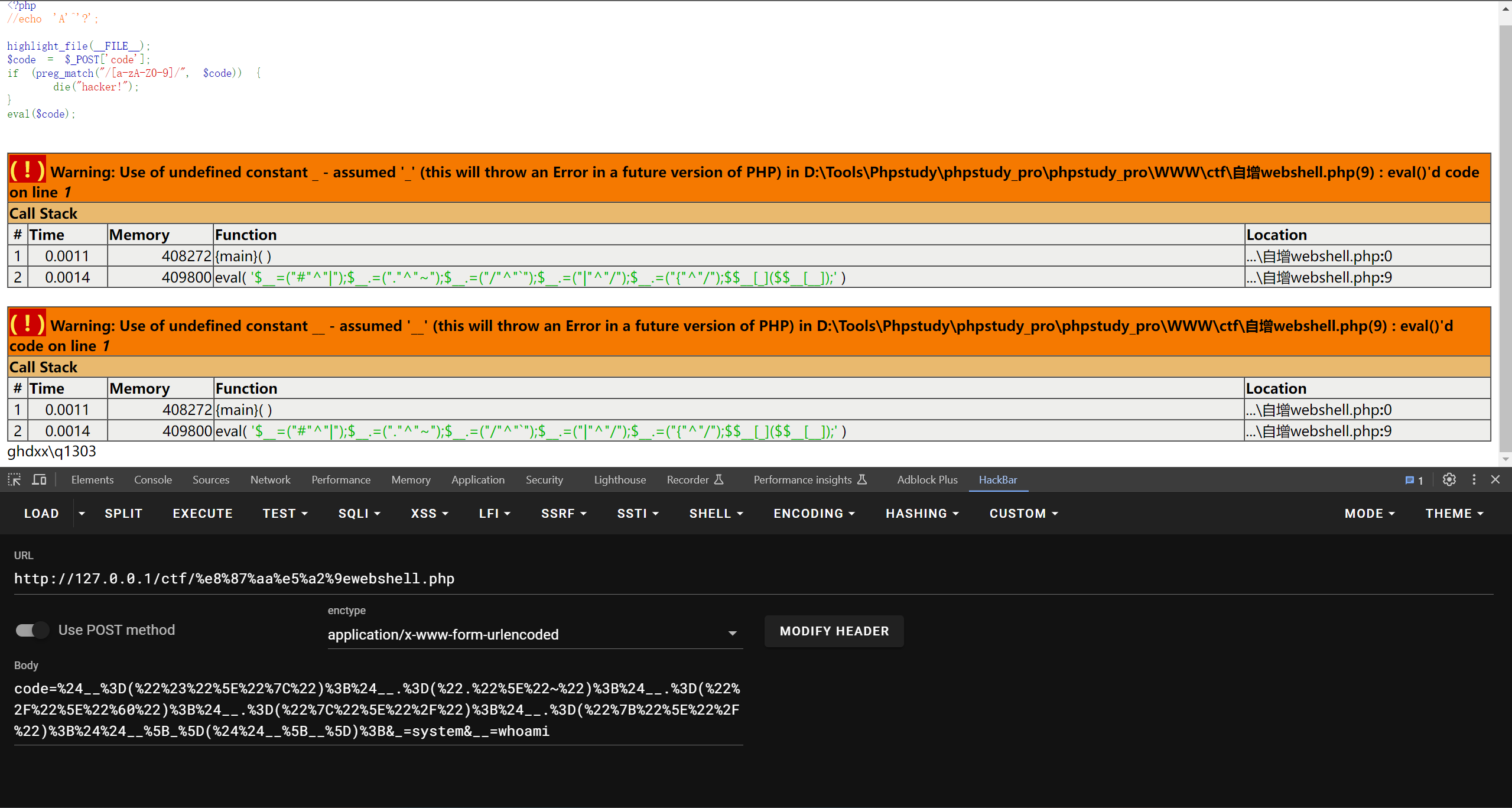Switch to the Application tab
The width and height of the screenshot is (1512, 808).
point(478,479)
